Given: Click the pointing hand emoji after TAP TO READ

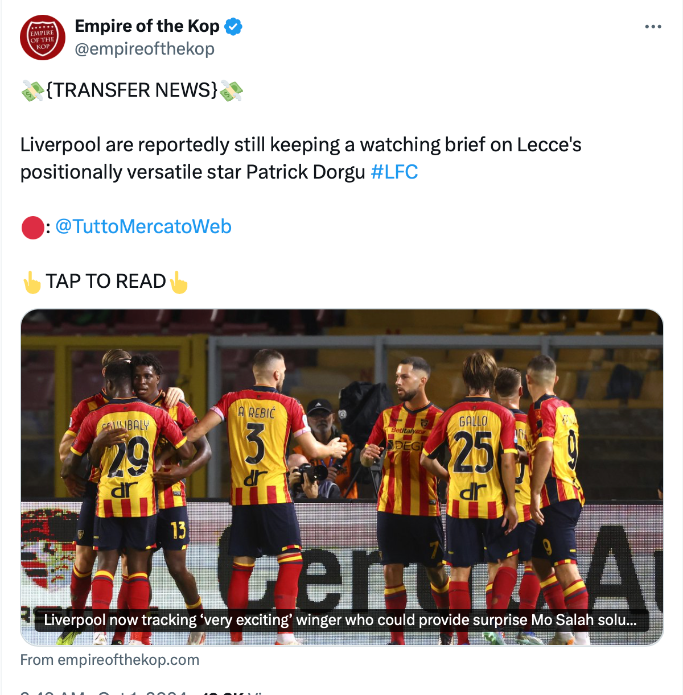Looking at the screenshot, I should click(178, 282).
